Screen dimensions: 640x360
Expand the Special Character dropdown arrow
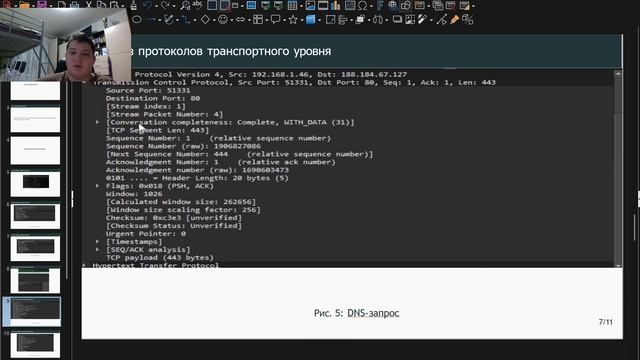tap(371, 6)
